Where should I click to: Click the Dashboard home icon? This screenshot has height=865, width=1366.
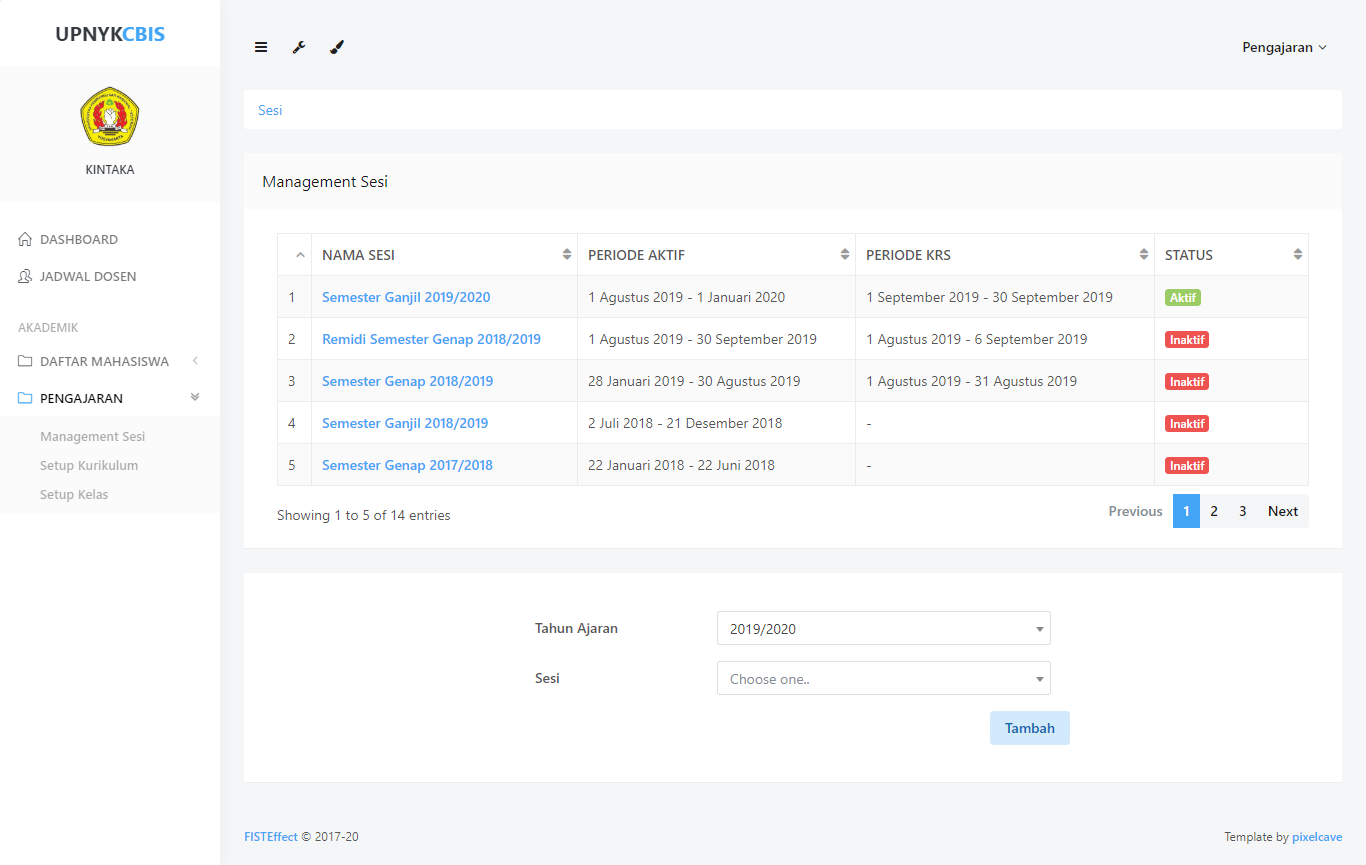point(25,240)
